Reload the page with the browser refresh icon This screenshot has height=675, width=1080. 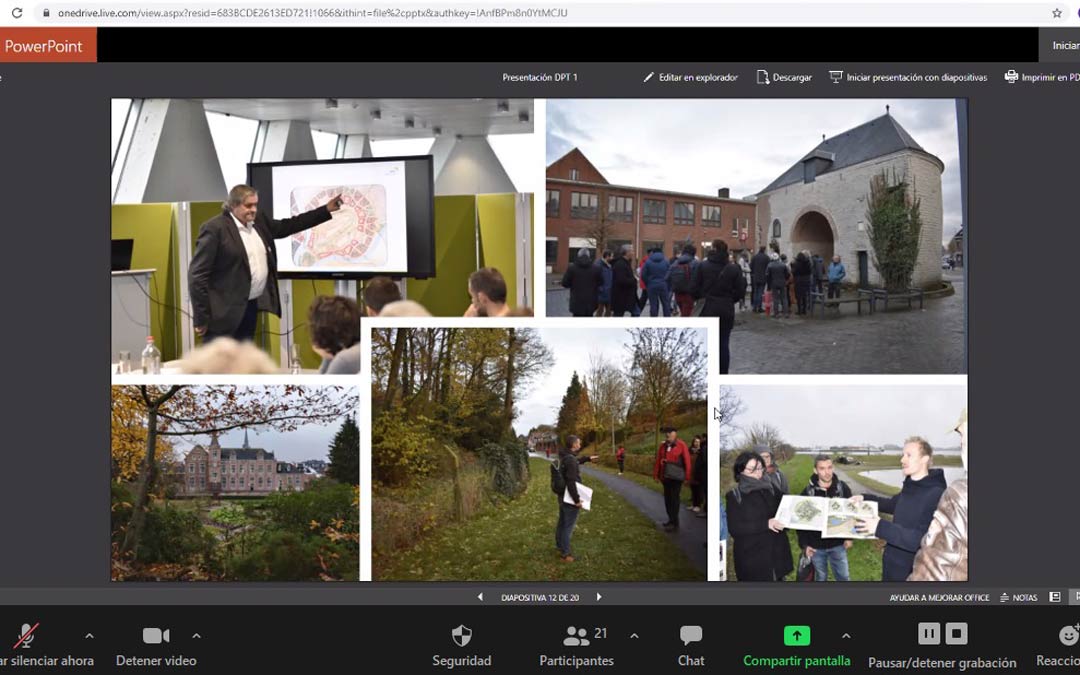coord(17,12)
